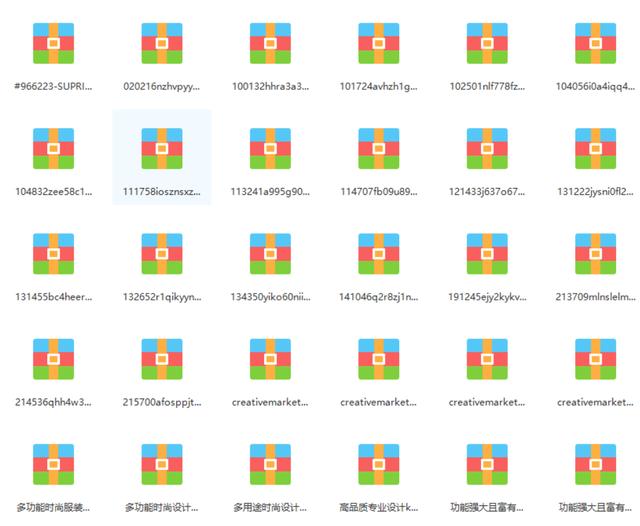Select the 134350yiko60nii... archive icon
This screenshot has width=640, height=526.
[270, 254]
